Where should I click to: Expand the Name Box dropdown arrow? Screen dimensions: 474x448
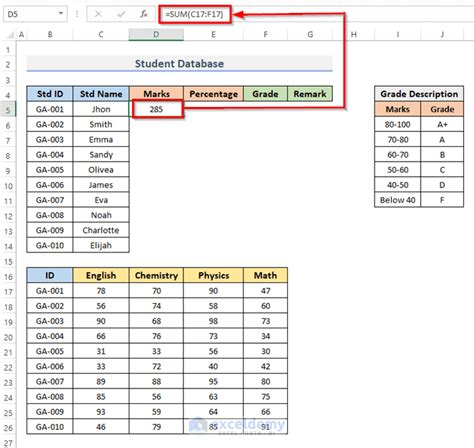pos(61,14)
